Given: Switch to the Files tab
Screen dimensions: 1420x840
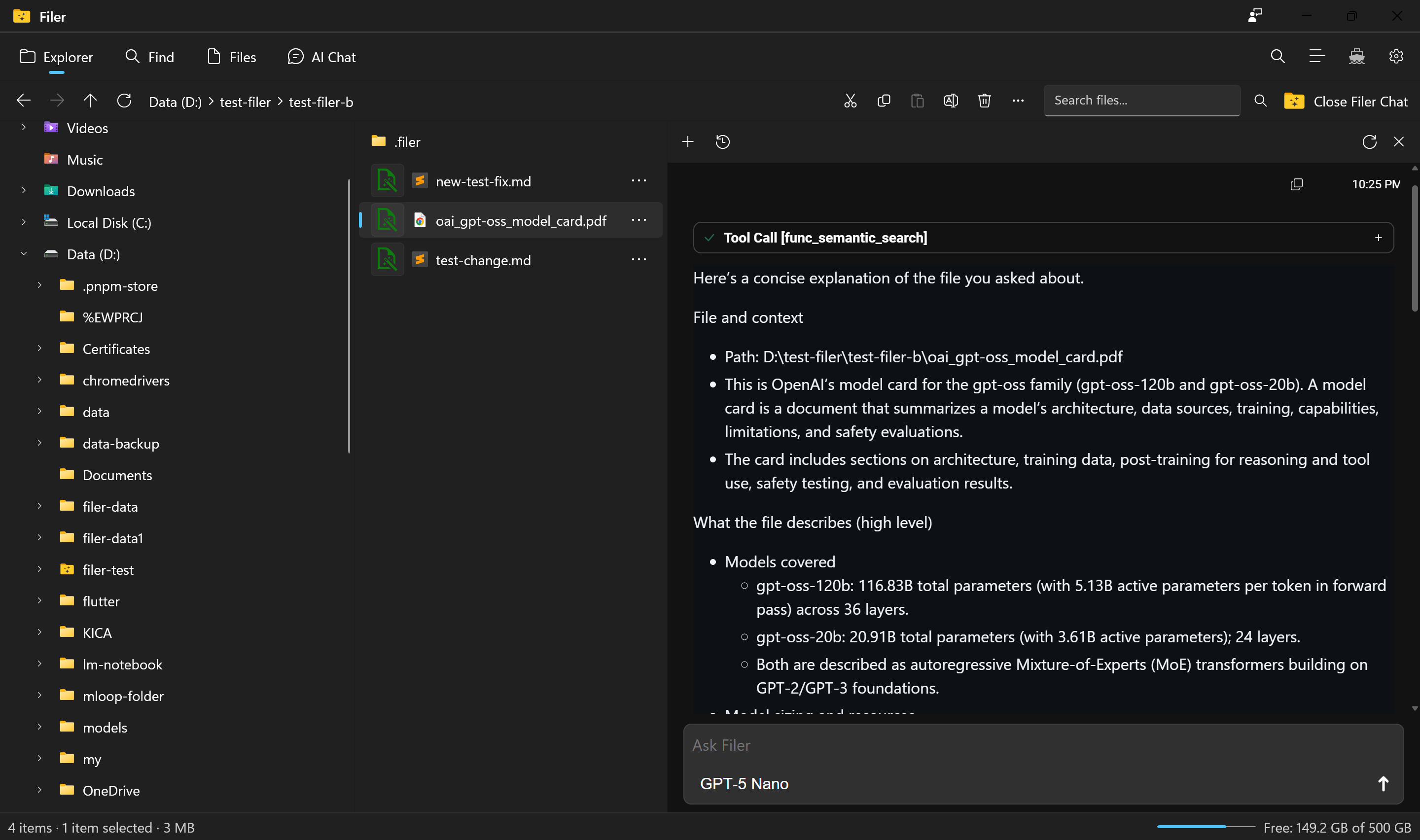Looking at the screenshot, I should point(231,57).
